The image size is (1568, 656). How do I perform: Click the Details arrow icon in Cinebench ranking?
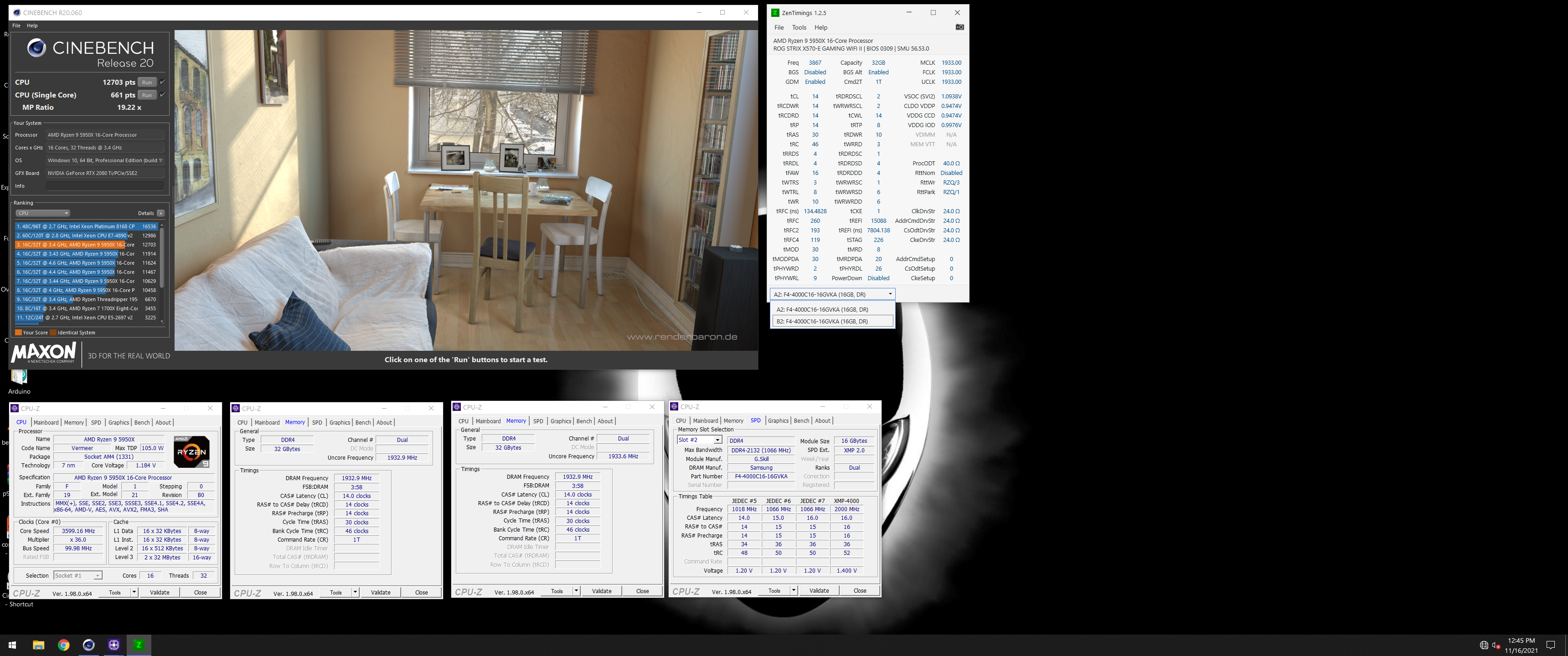coord(161,213)
